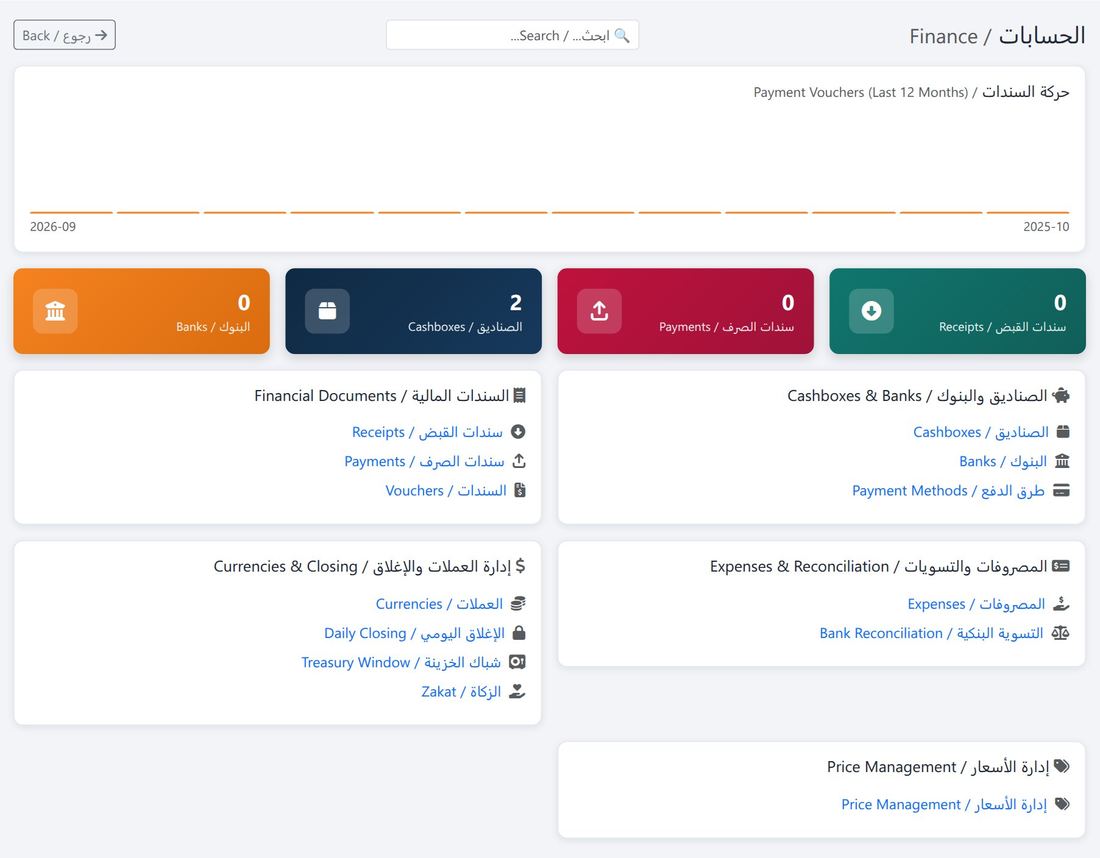
Task: Open the Zakat / الزكاة link
Action: click(461, 692)
